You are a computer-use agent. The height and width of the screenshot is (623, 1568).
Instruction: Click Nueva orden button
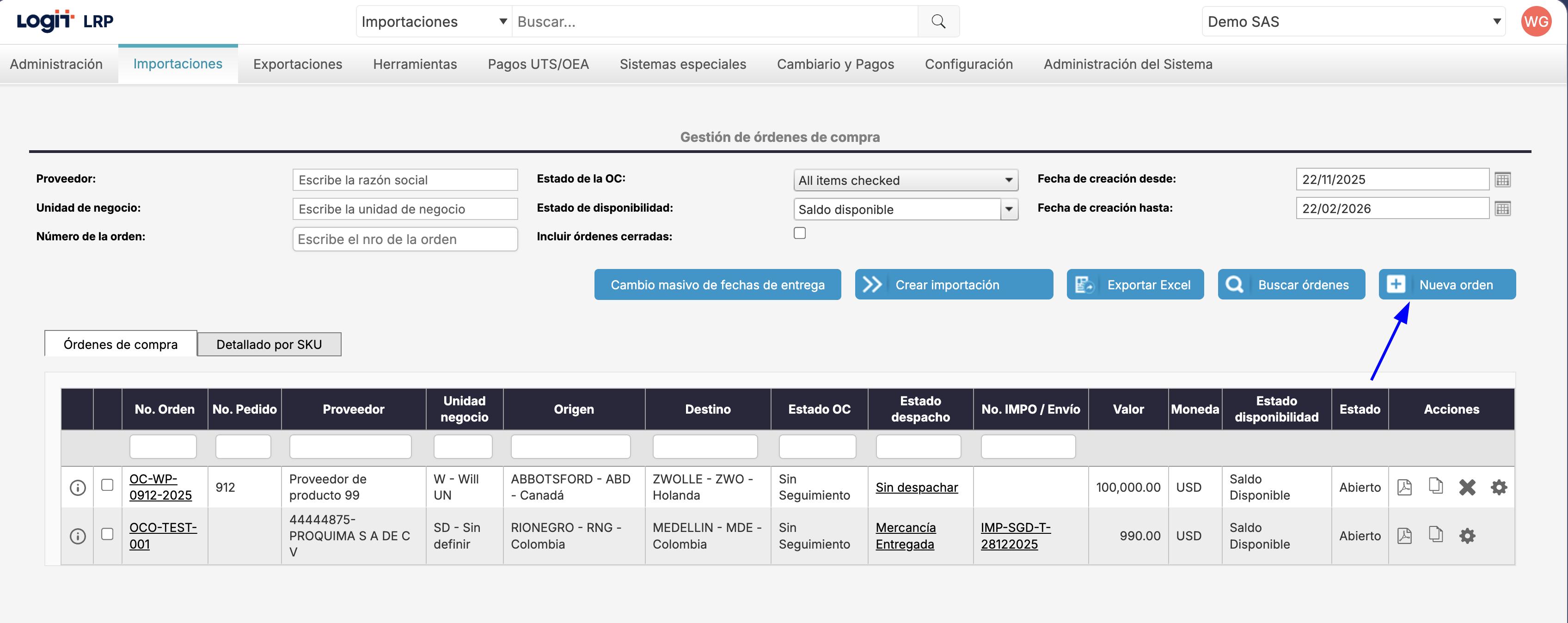pos(1446,285)
